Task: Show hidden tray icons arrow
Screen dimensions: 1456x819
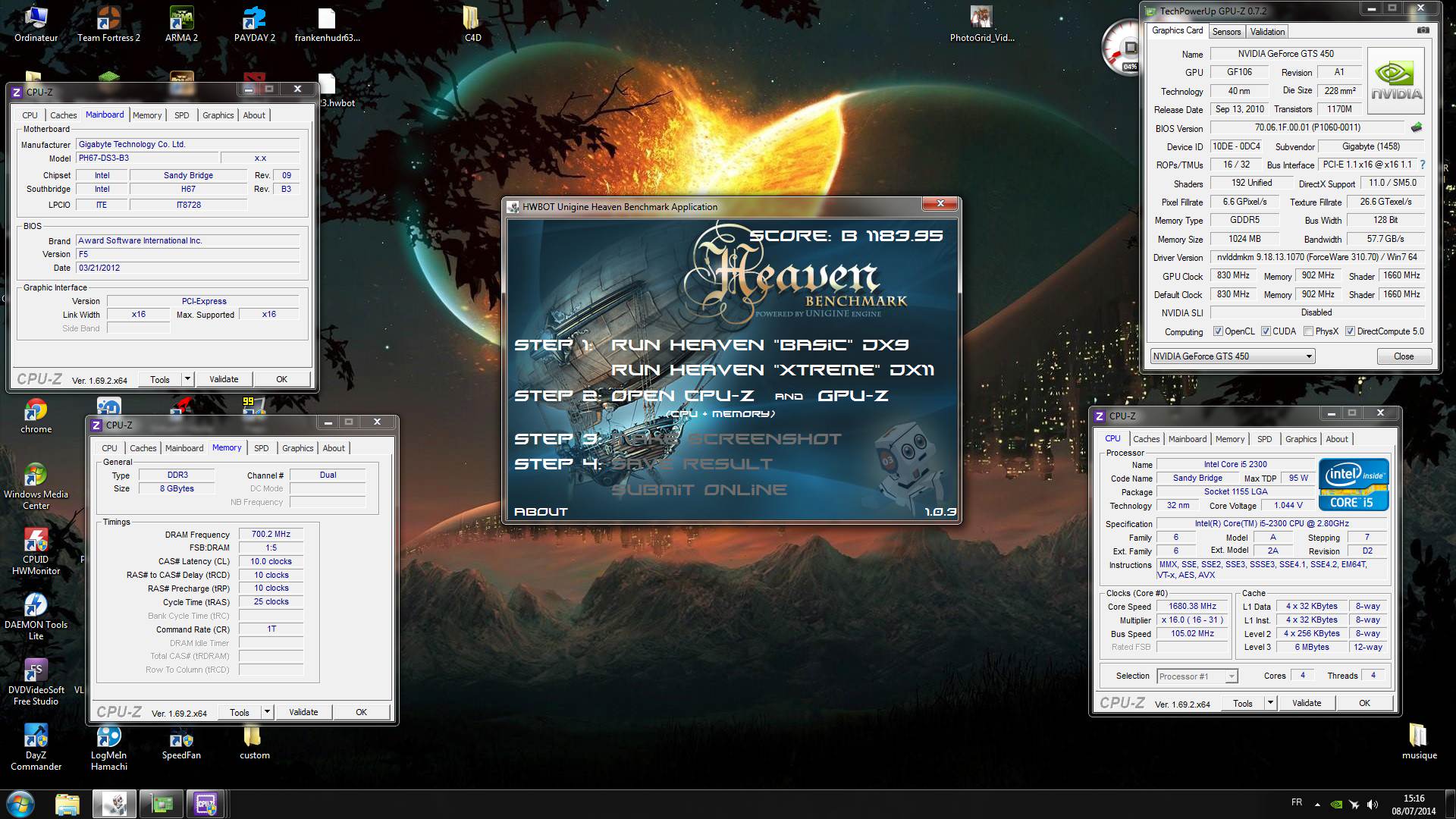Action: pyautogui.click(x=1317, y=804)
